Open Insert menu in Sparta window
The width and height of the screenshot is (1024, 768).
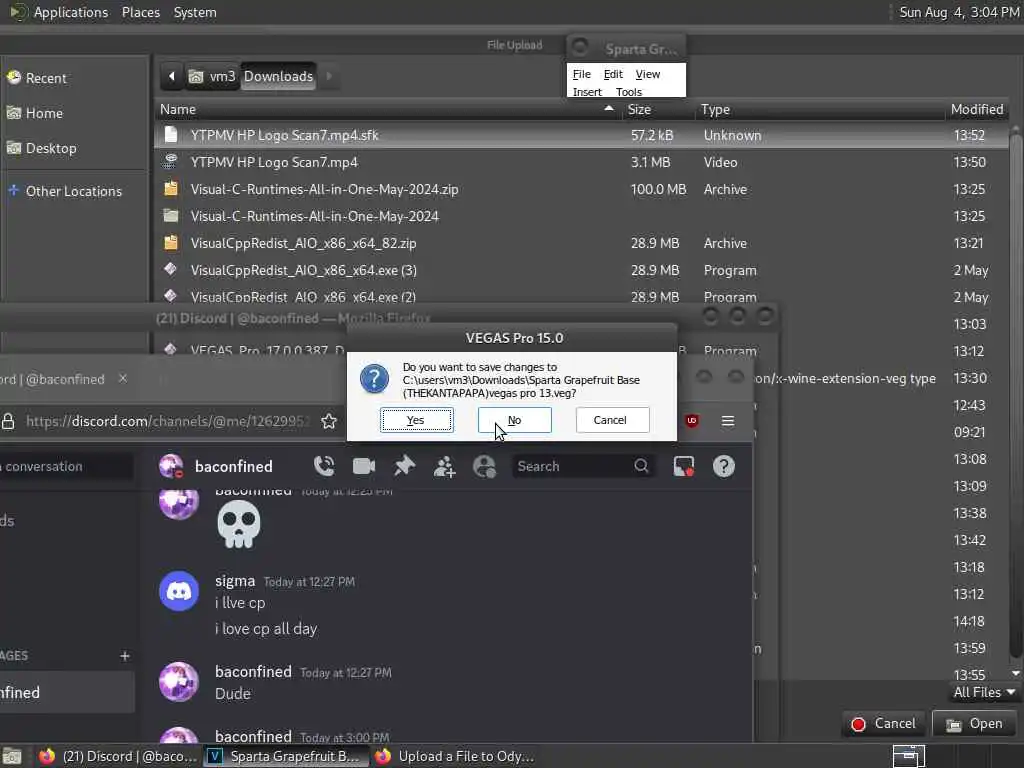tap(586, 91)
